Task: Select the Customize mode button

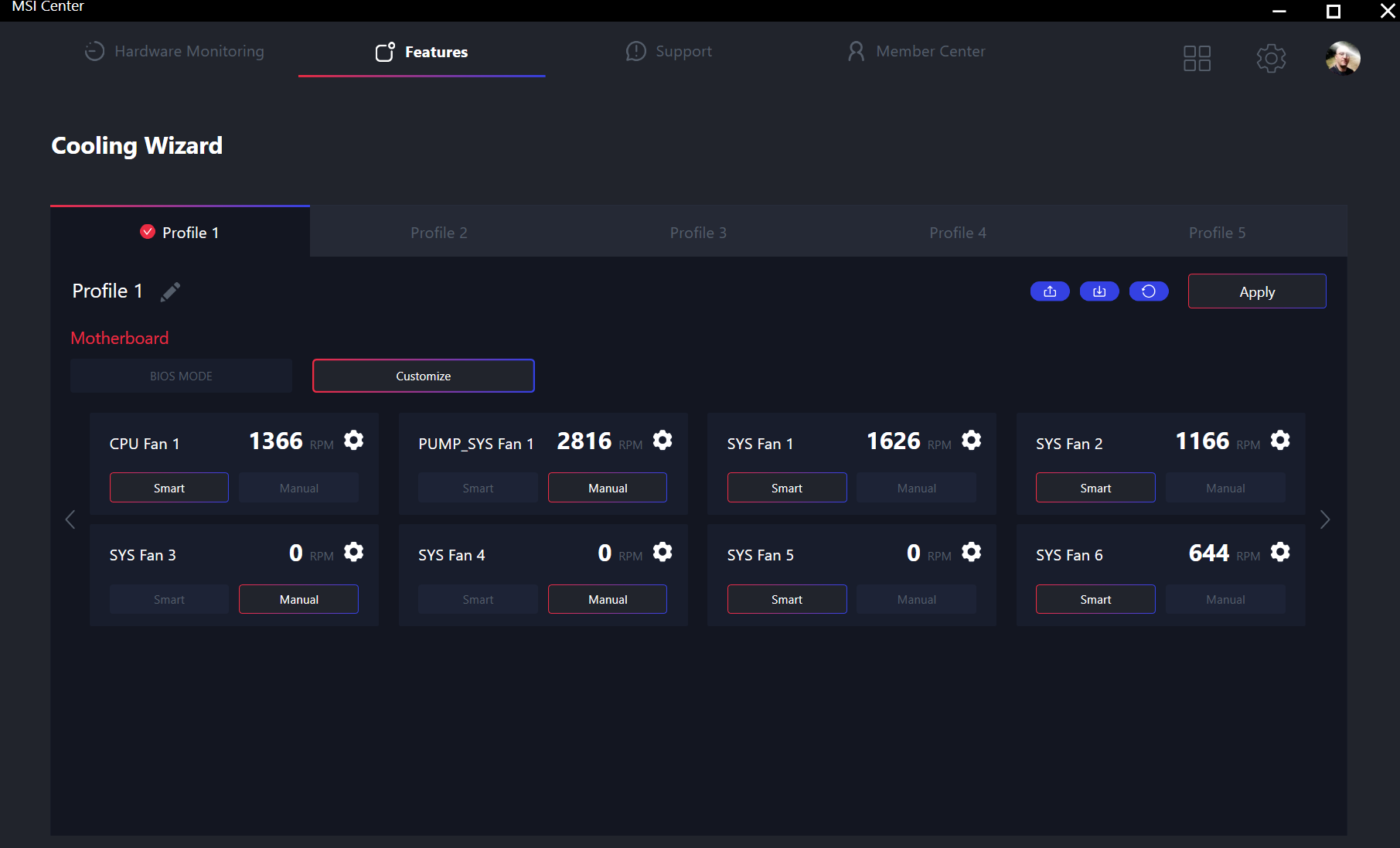Action: [424, 376]
